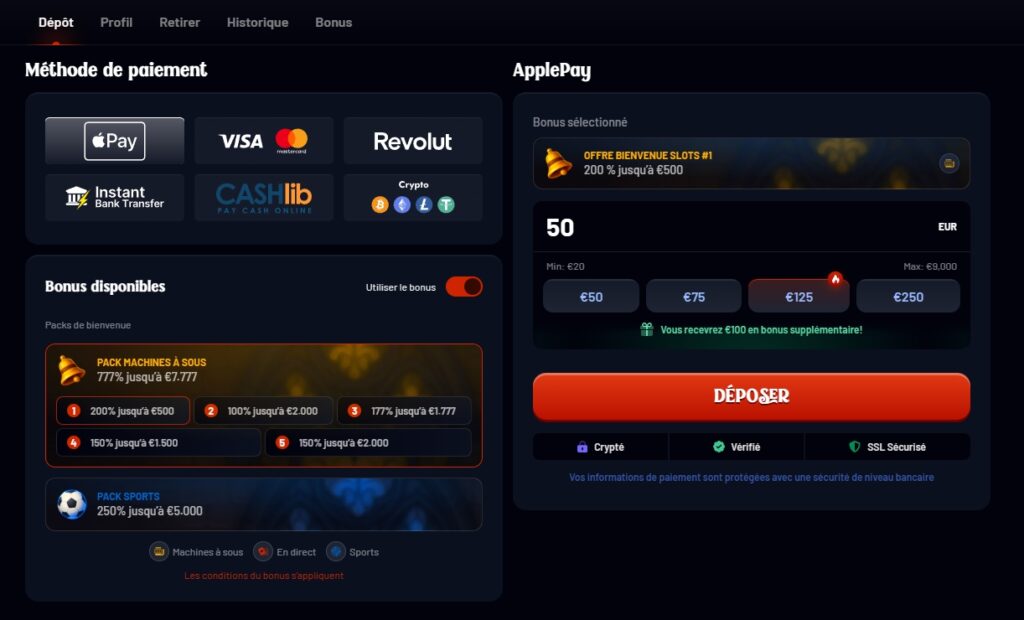Select CASHlib payment option

(264, 197)
